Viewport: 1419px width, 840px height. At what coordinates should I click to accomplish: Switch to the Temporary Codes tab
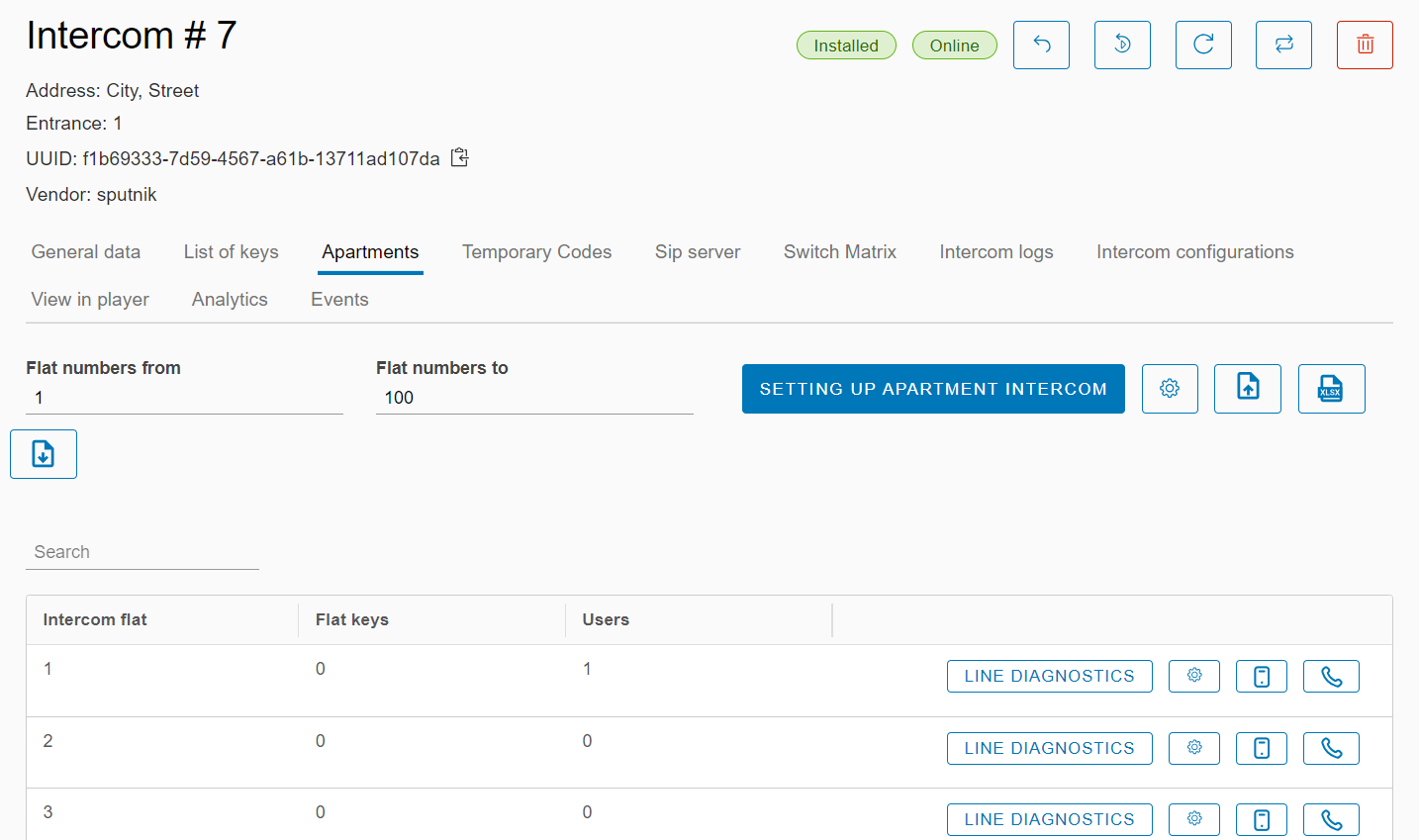536,252
